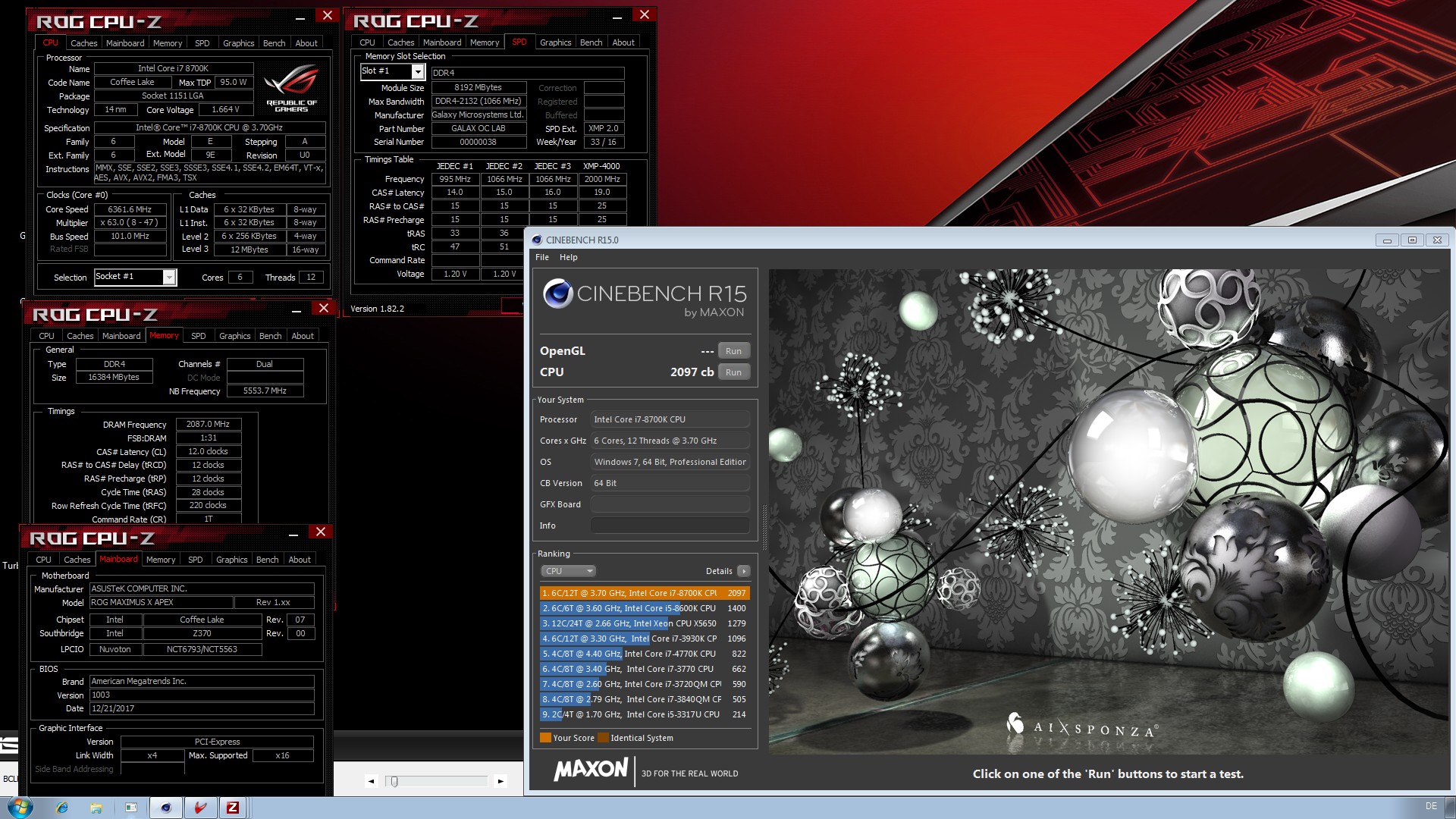
Task: Open the Help menu in Cinebench
Action: pos(569,257)
